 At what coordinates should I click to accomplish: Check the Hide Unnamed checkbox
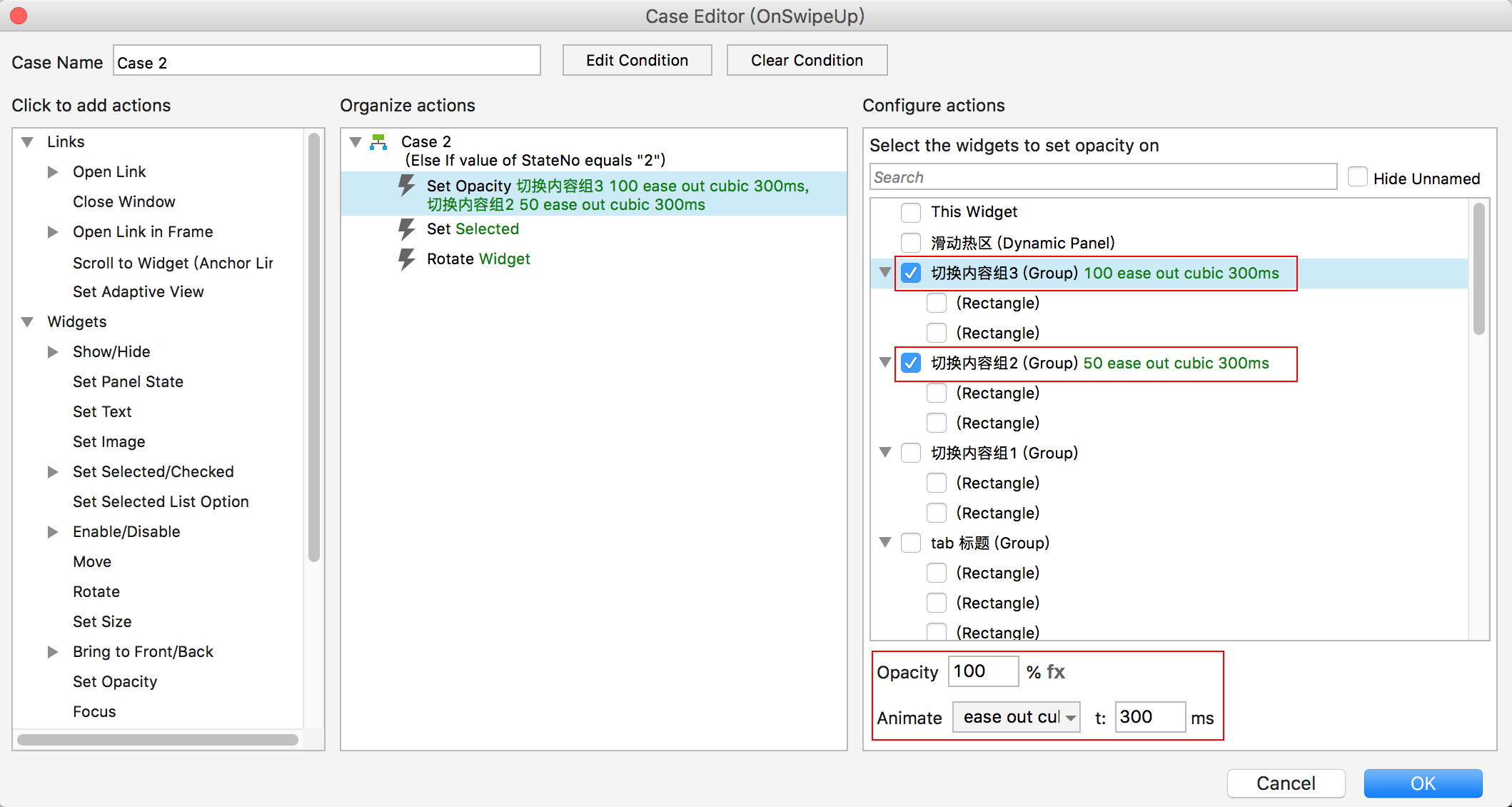pos(1357,177)
